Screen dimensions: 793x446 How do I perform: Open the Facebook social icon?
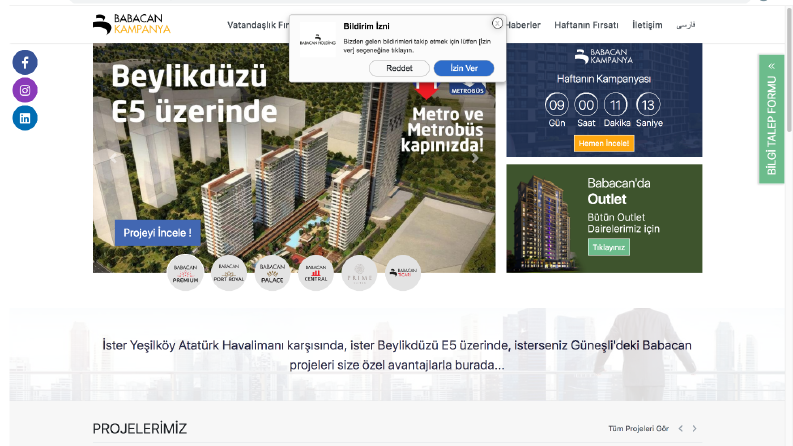coord(25,62)
